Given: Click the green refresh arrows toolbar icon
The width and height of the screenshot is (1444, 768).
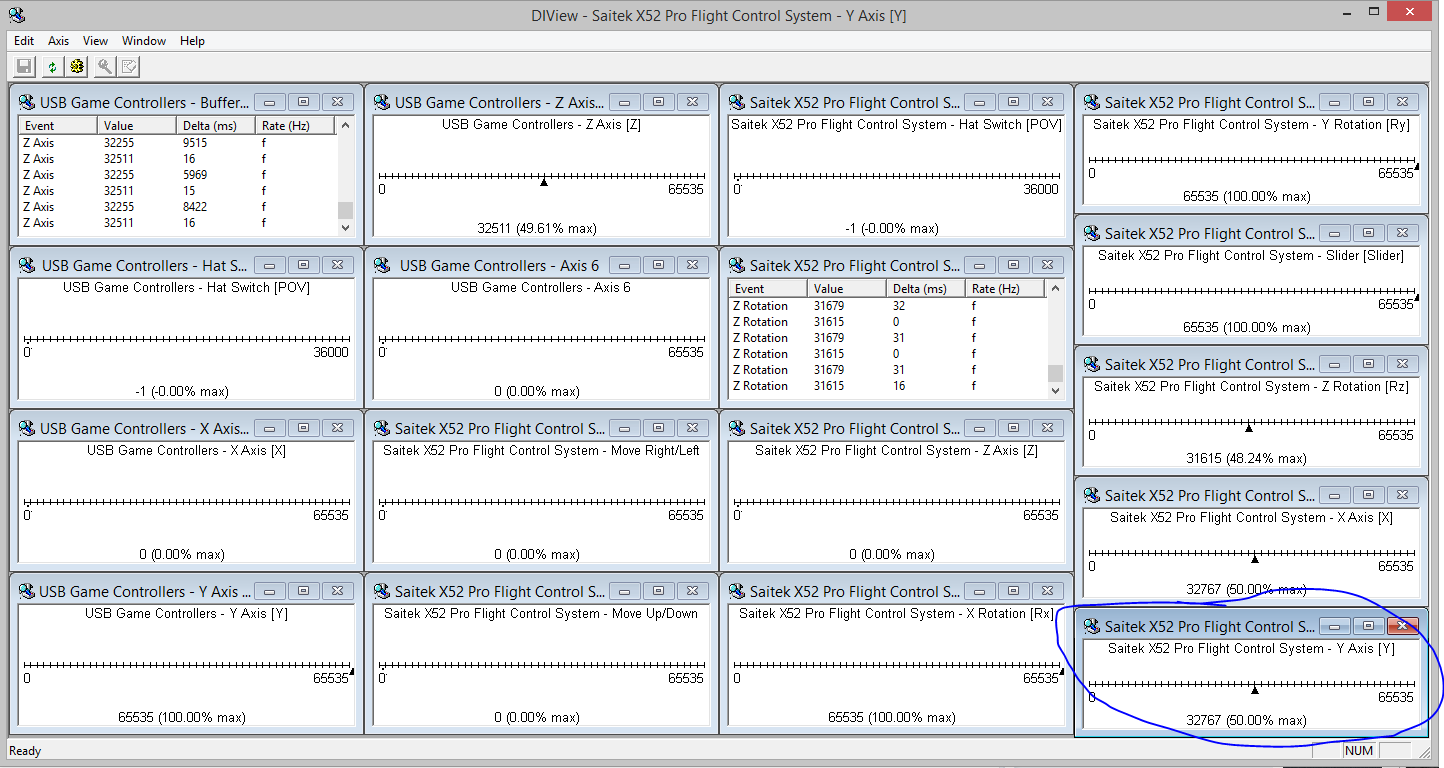Looking at the screenshot, I should pos(52,67).
